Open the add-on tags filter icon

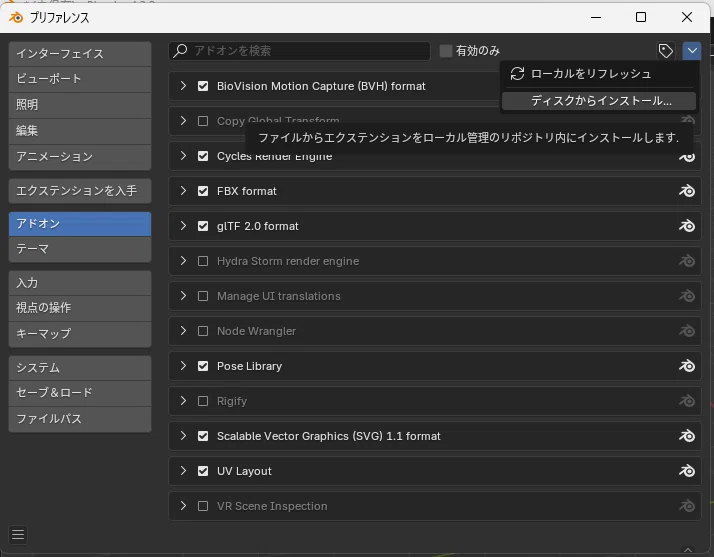[x=665, y=51]
